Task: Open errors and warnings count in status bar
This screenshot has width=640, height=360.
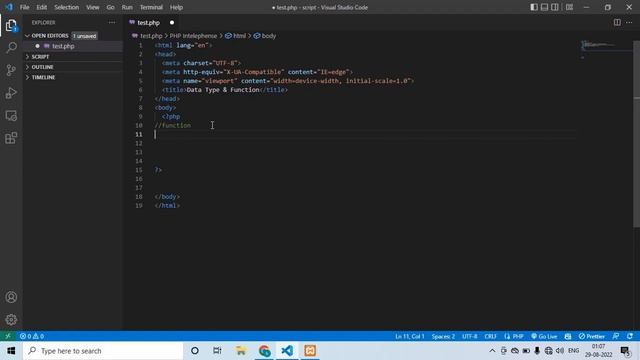Action: (x=32, y=336)
